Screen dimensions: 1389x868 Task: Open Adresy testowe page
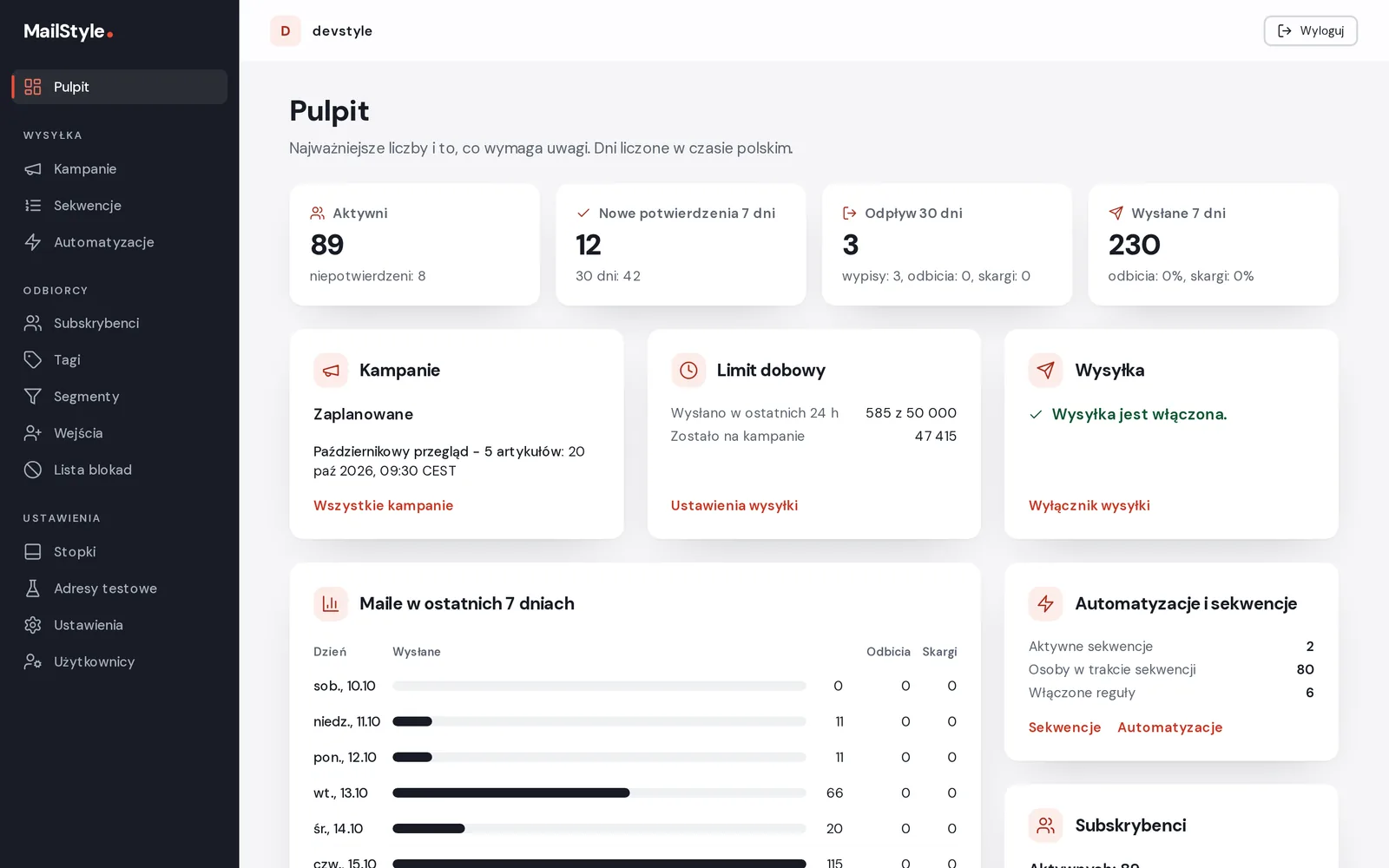[x=120, y=589]
